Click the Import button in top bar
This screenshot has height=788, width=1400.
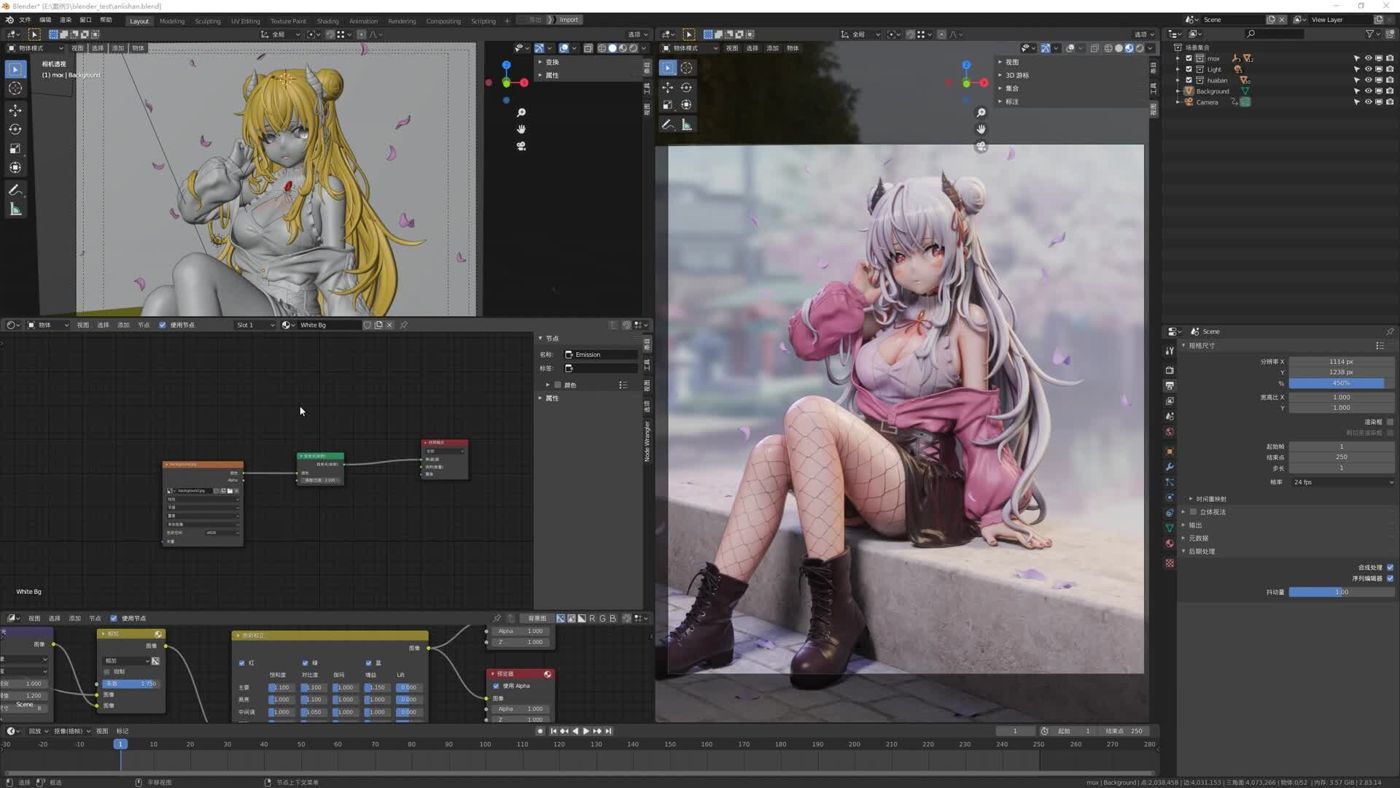569,20
